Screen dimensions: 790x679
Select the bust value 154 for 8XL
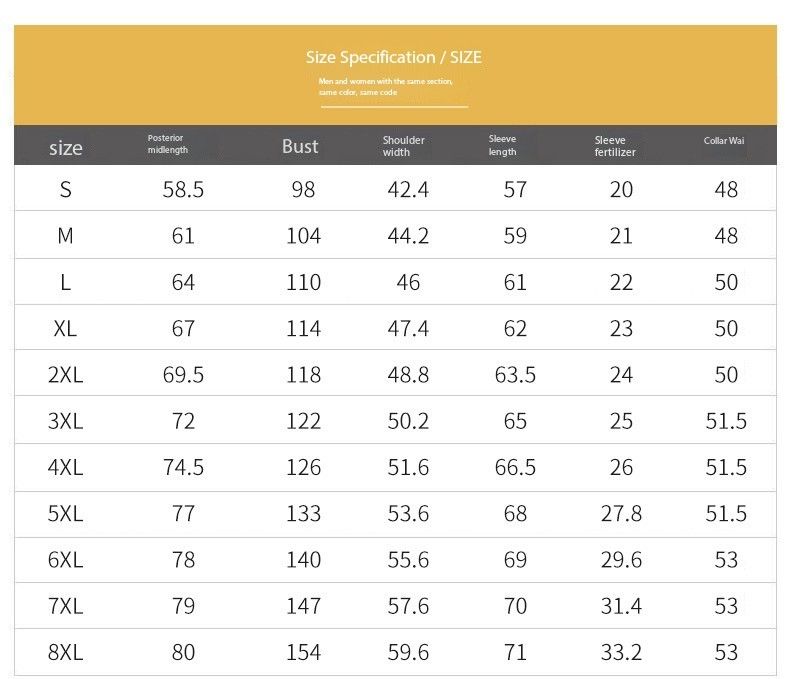click(x=303, y=652)
